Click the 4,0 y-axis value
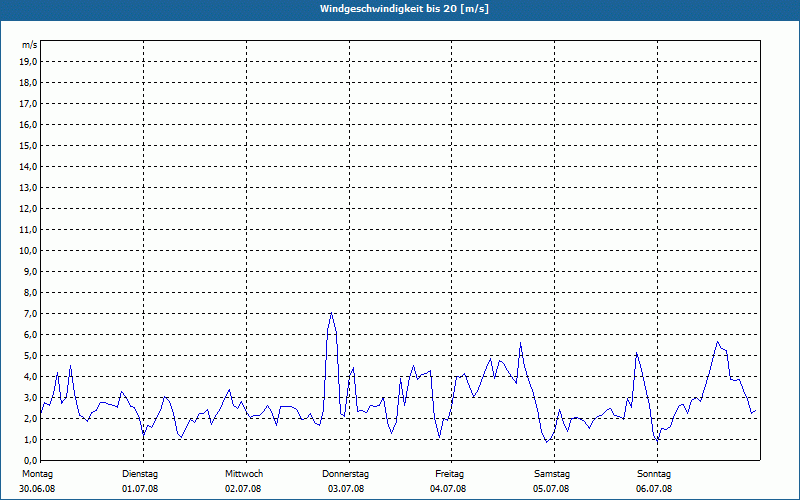This screenshot has width=800, height=500. pos(30,377)
